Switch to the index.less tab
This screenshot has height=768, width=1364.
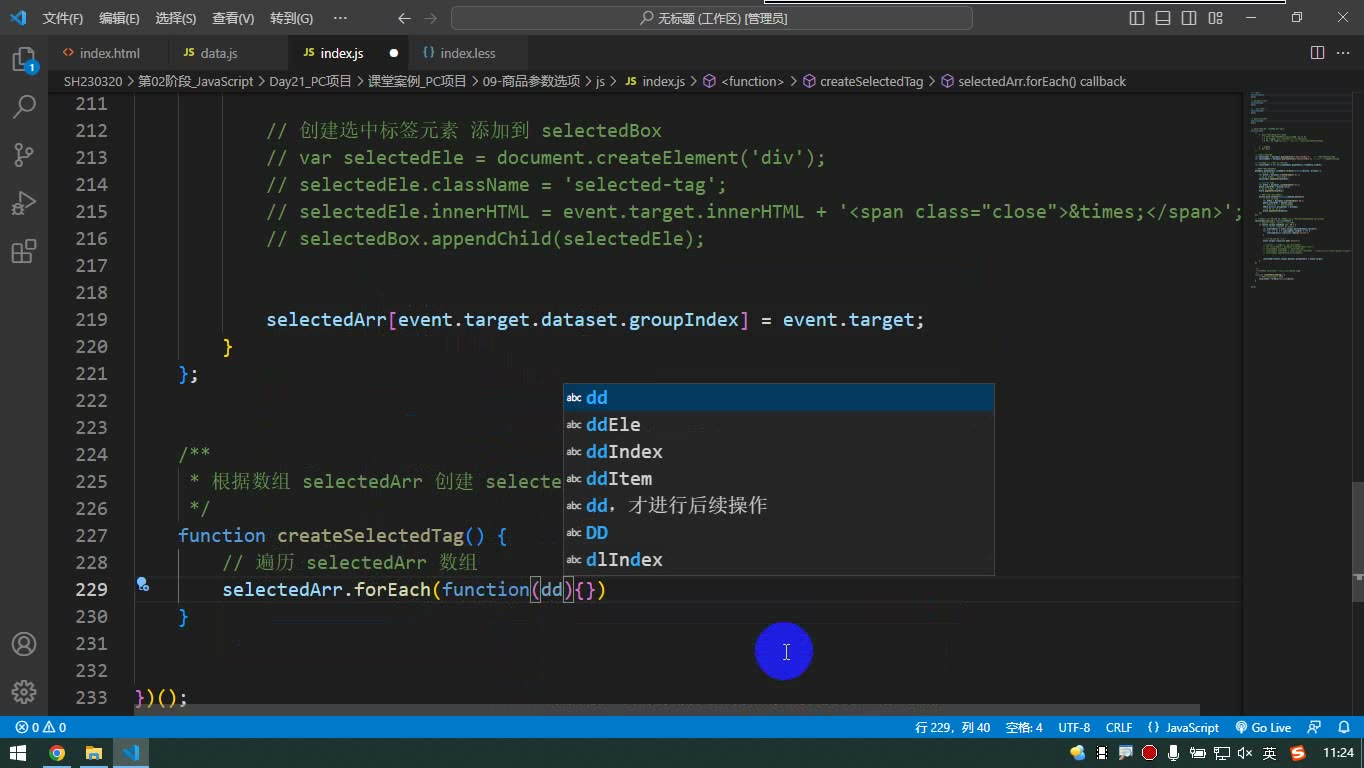pyautogui.click(x=468, y=53)
